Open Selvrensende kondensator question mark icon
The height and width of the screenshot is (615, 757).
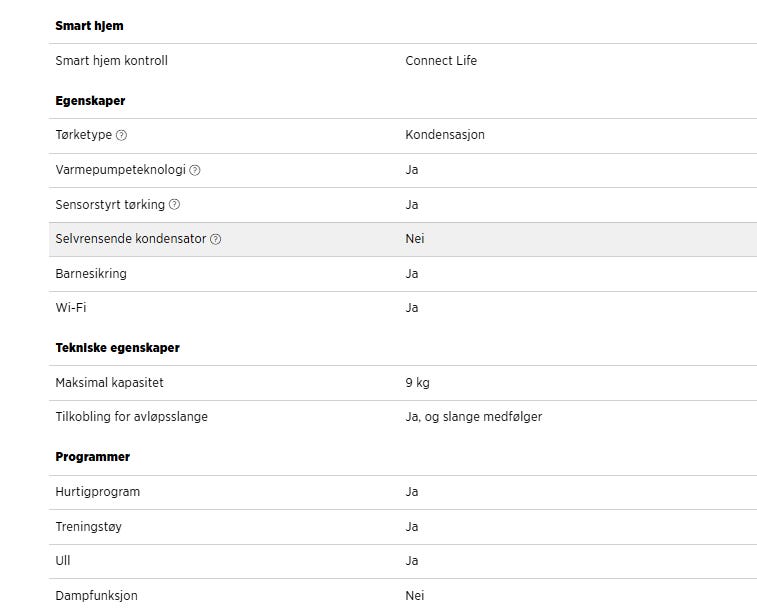pyautogui.click(x=216, y=239)
